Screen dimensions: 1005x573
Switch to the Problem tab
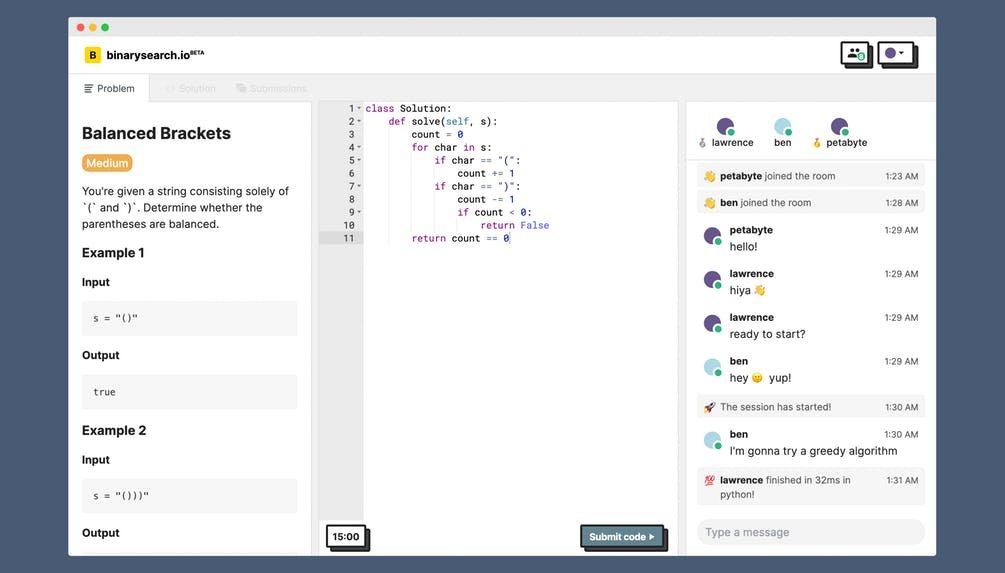coord(109,88)
